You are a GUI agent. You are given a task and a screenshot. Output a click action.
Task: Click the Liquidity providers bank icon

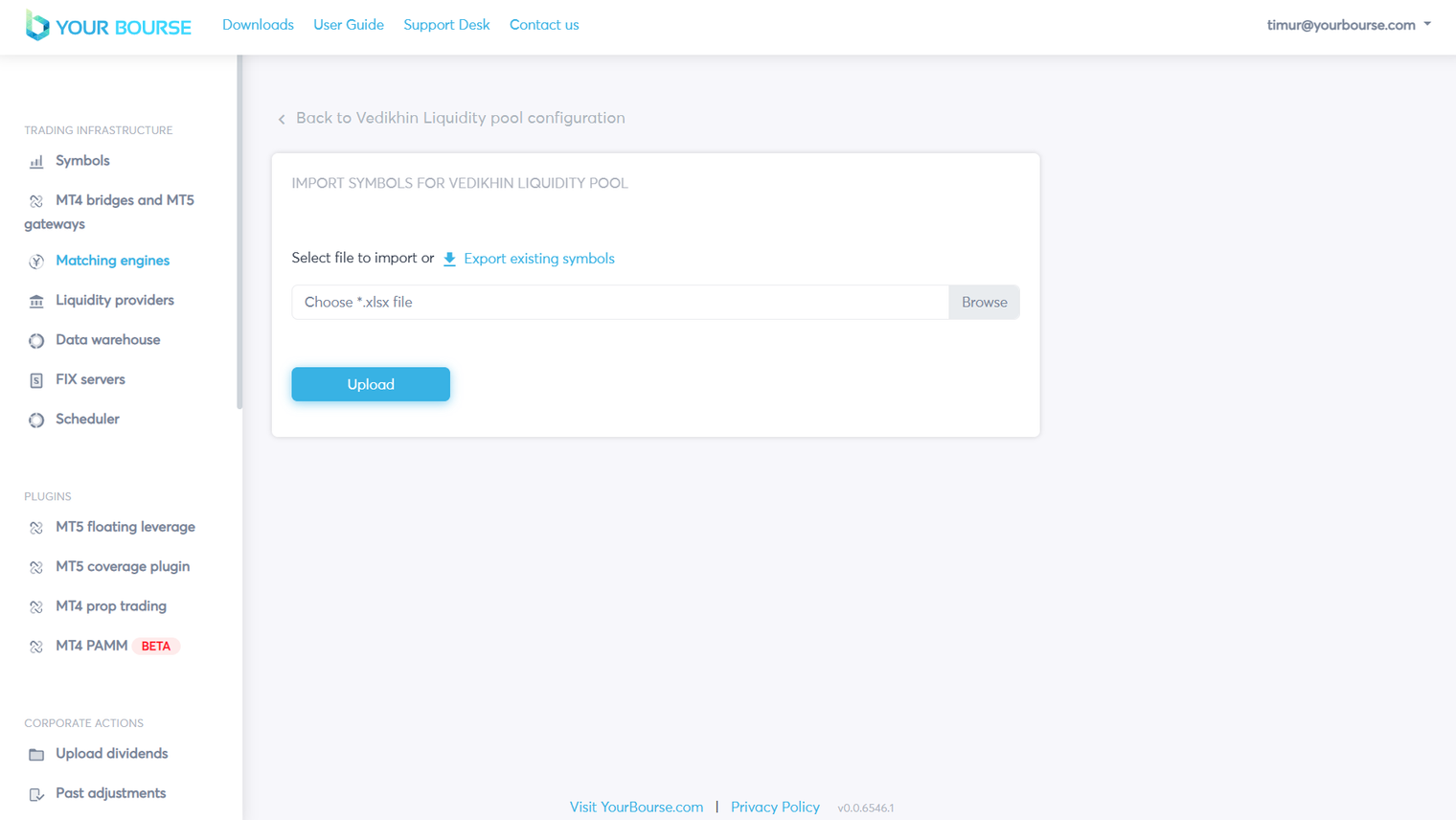coord(36,301)
